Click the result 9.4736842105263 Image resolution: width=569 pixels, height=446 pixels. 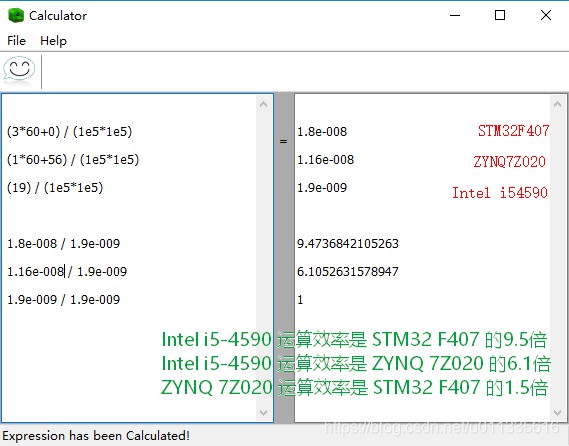click(x=348, y=244)
